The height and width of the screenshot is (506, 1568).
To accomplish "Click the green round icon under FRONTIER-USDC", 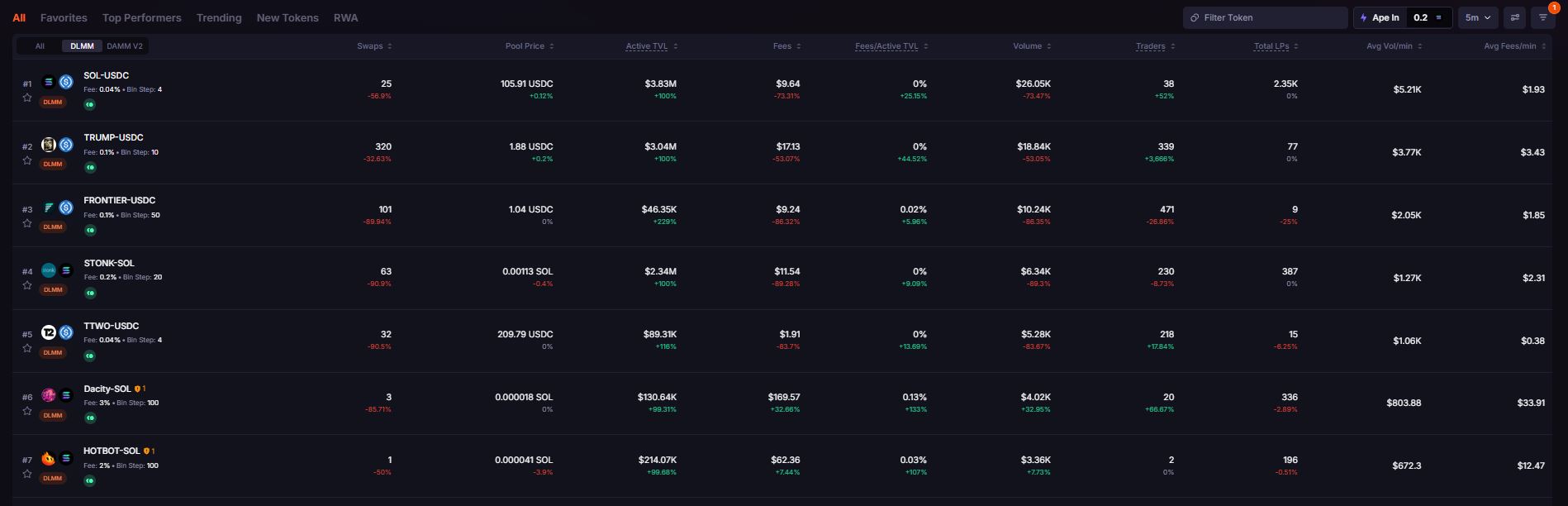I will pos(89,231).
